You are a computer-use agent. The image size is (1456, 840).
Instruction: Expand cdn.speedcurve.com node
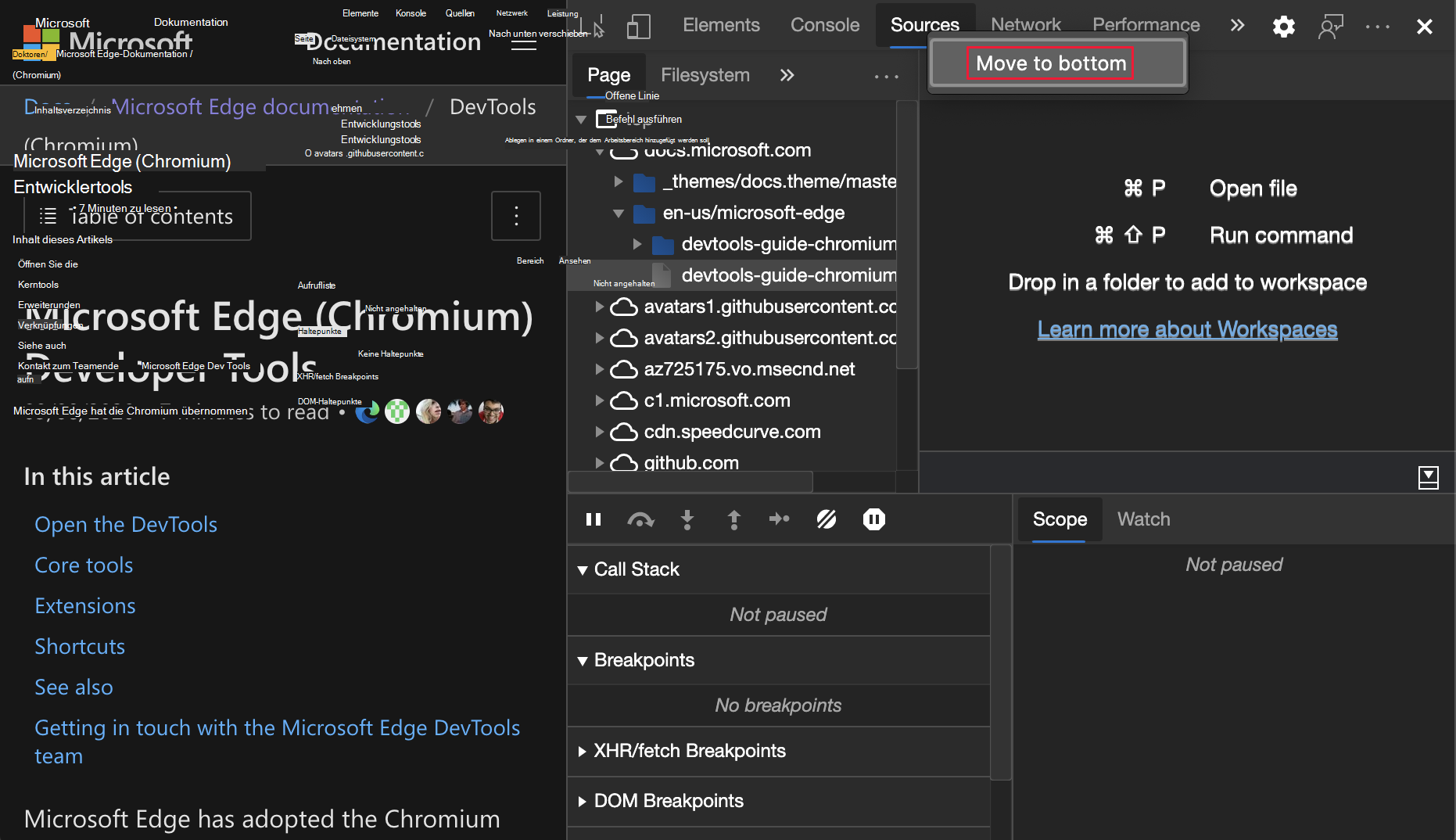[600, 432]
